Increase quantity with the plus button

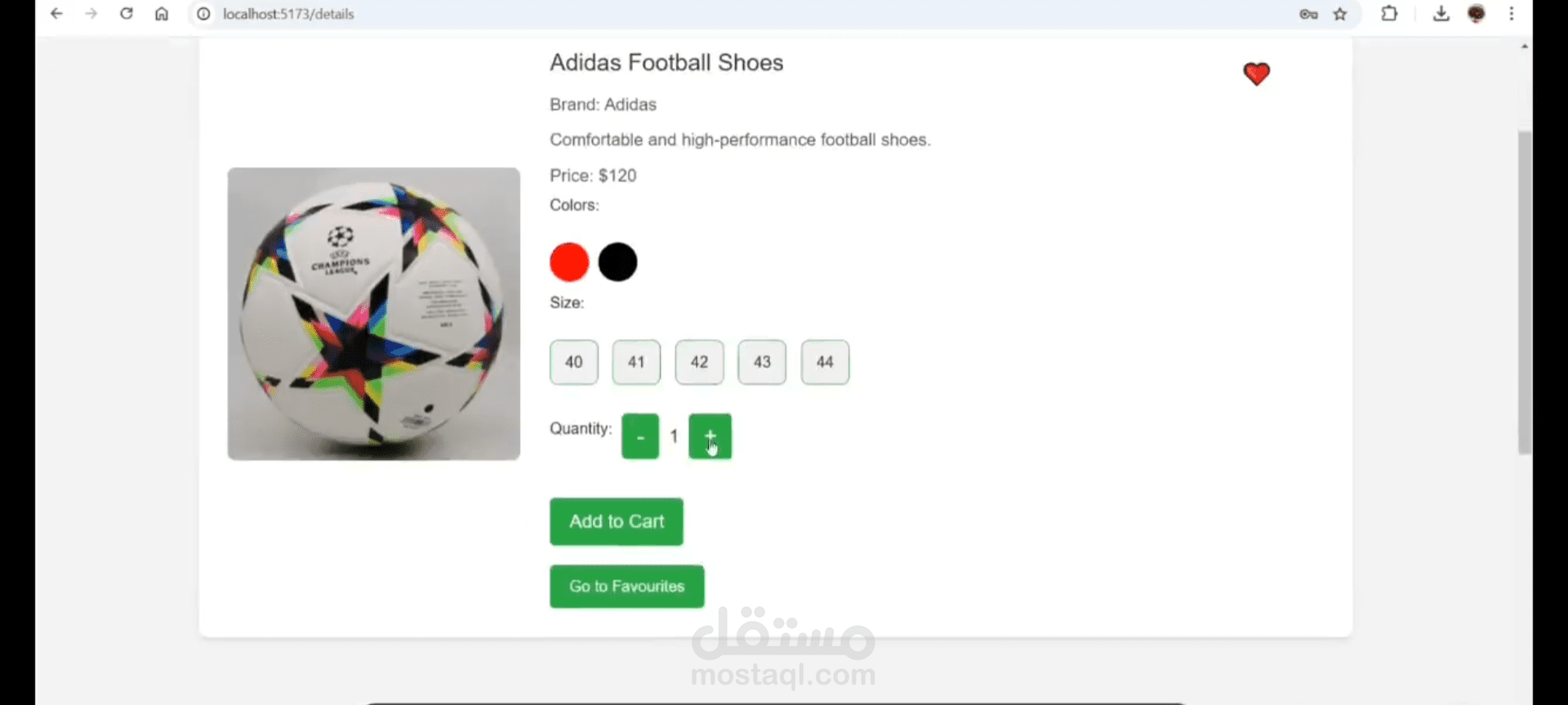[710, 436]
